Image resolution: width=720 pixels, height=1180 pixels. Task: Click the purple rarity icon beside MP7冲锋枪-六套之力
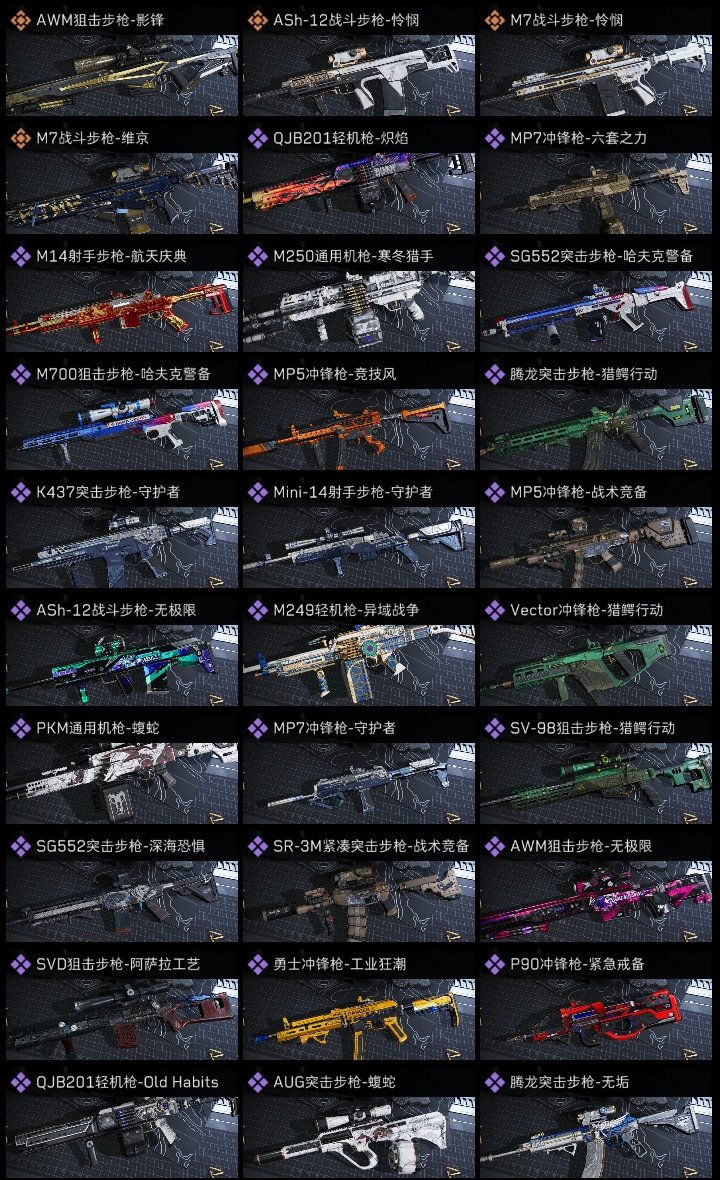pyautogui.click(x=494, y=138)
